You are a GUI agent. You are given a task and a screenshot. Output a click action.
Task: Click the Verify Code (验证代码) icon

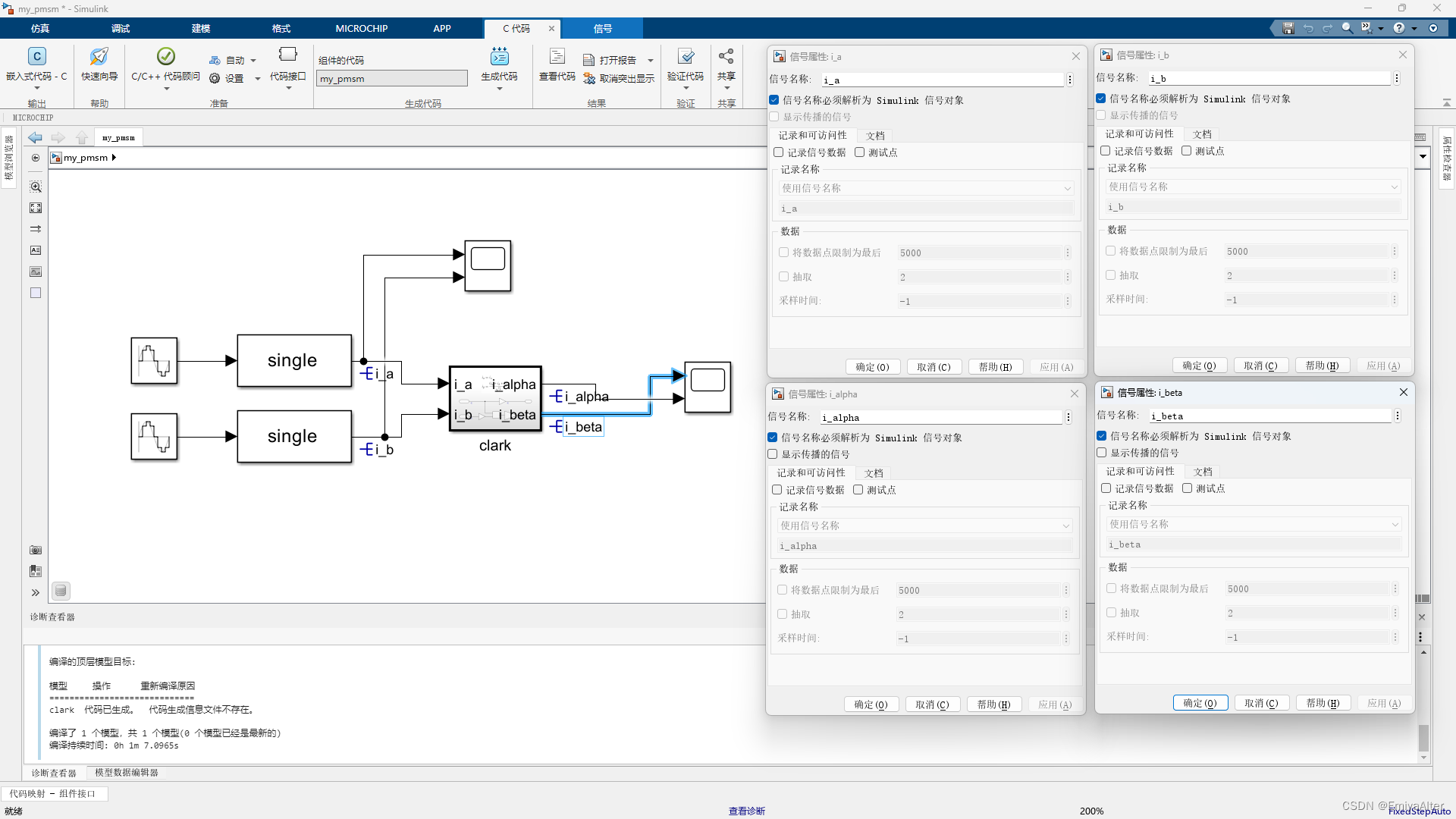[x=686, y=57]
